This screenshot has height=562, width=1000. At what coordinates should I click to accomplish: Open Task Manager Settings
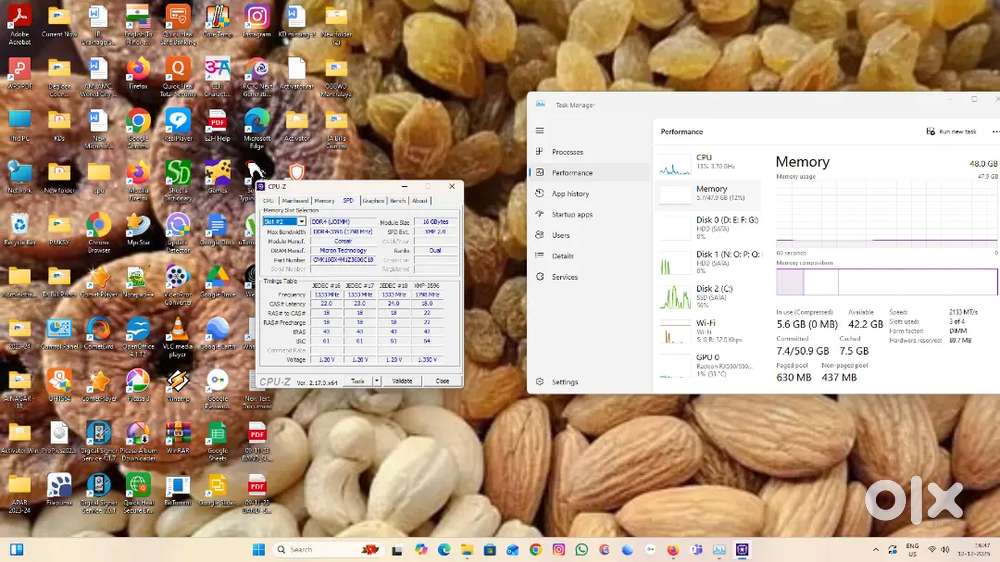click(564, 382)
